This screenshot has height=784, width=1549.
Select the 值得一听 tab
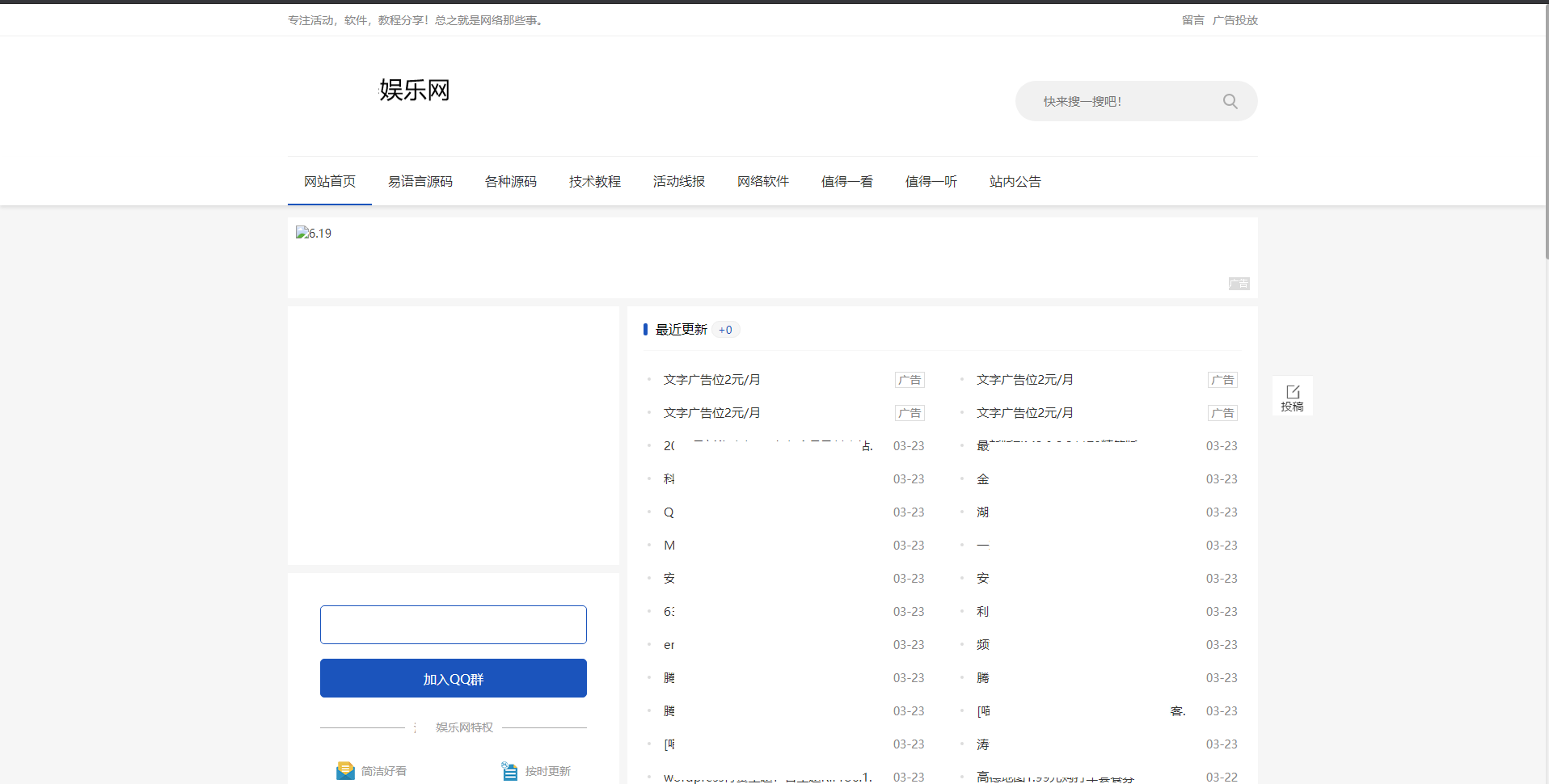click(931, 181)
